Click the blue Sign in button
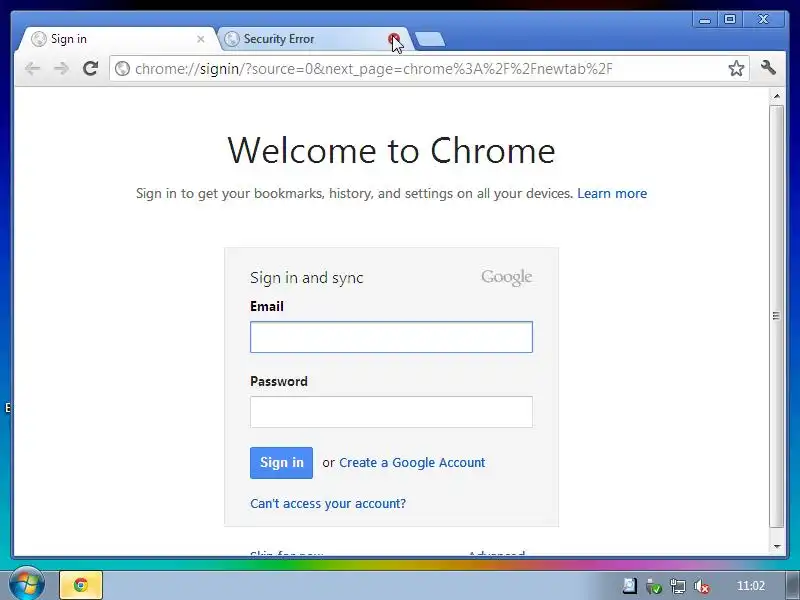Image resolution: width=800 pixels, height=600 pixels. 281,463
